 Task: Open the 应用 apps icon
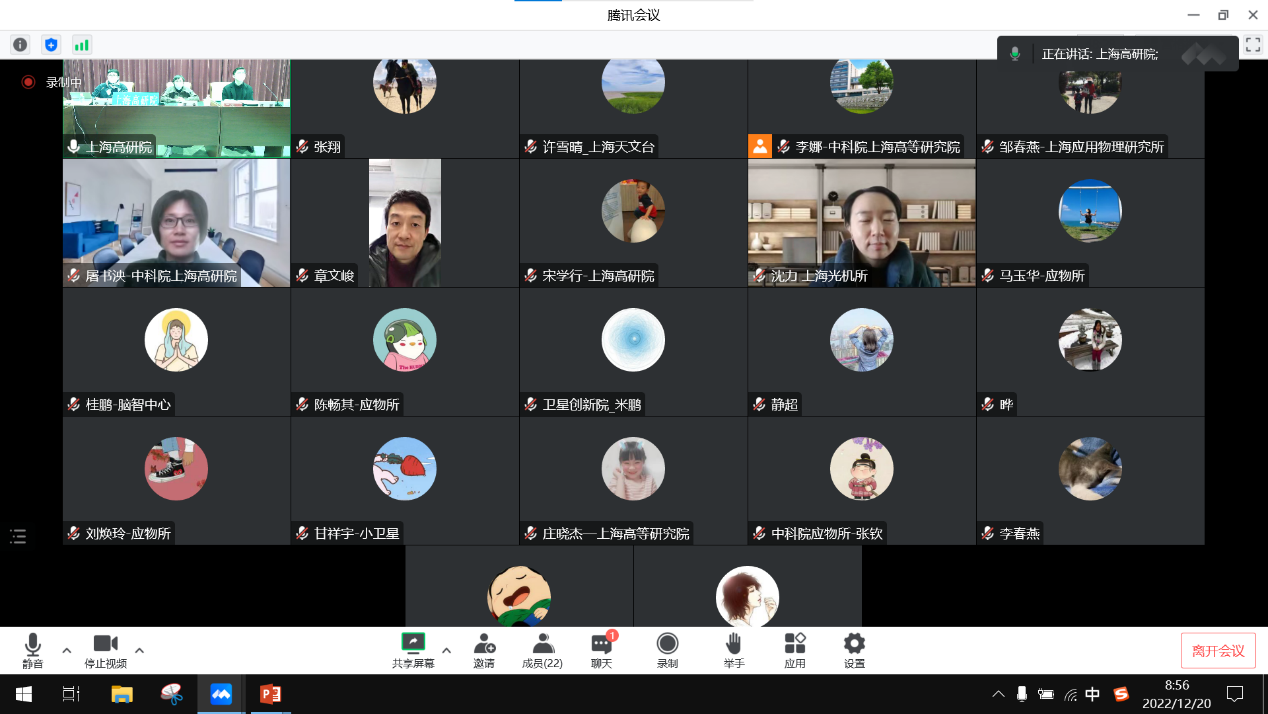coord(795,650)
